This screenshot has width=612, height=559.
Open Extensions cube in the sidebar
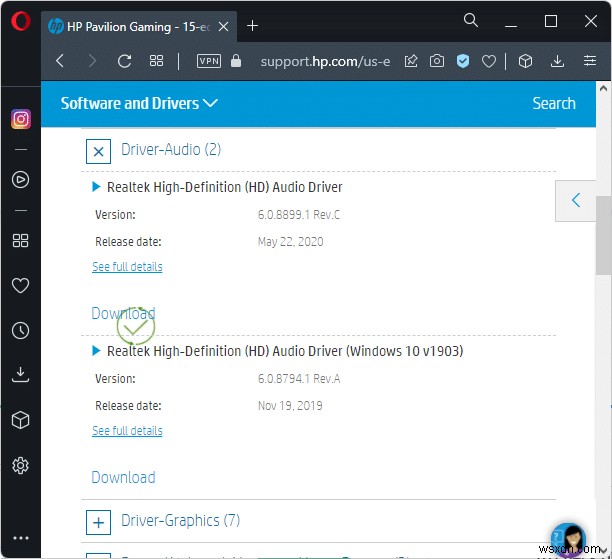click(20, 420)
